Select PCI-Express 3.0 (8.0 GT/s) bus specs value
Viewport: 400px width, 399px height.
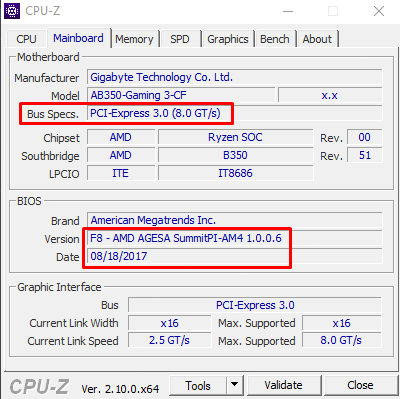[x=235, y=113]
